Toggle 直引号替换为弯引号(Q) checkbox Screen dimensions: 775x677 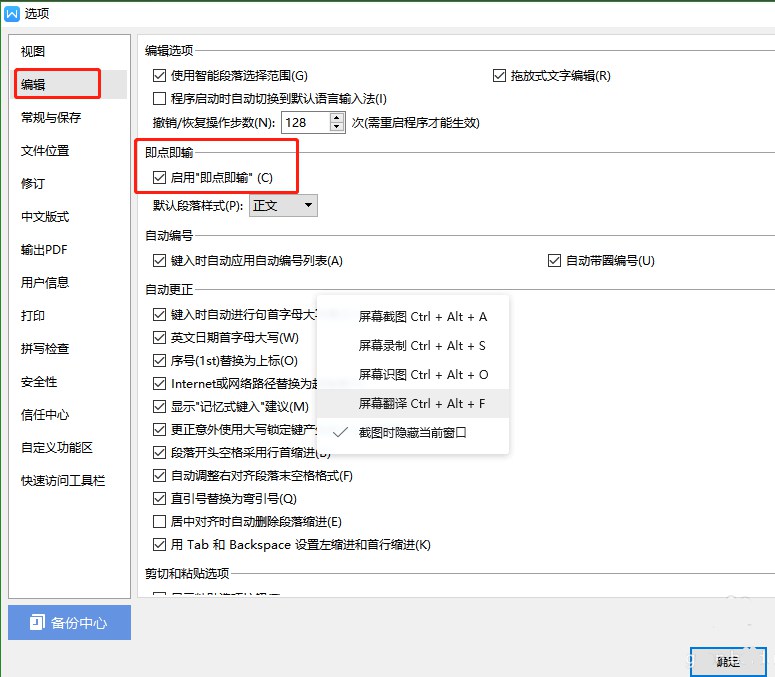click(159, 499)
